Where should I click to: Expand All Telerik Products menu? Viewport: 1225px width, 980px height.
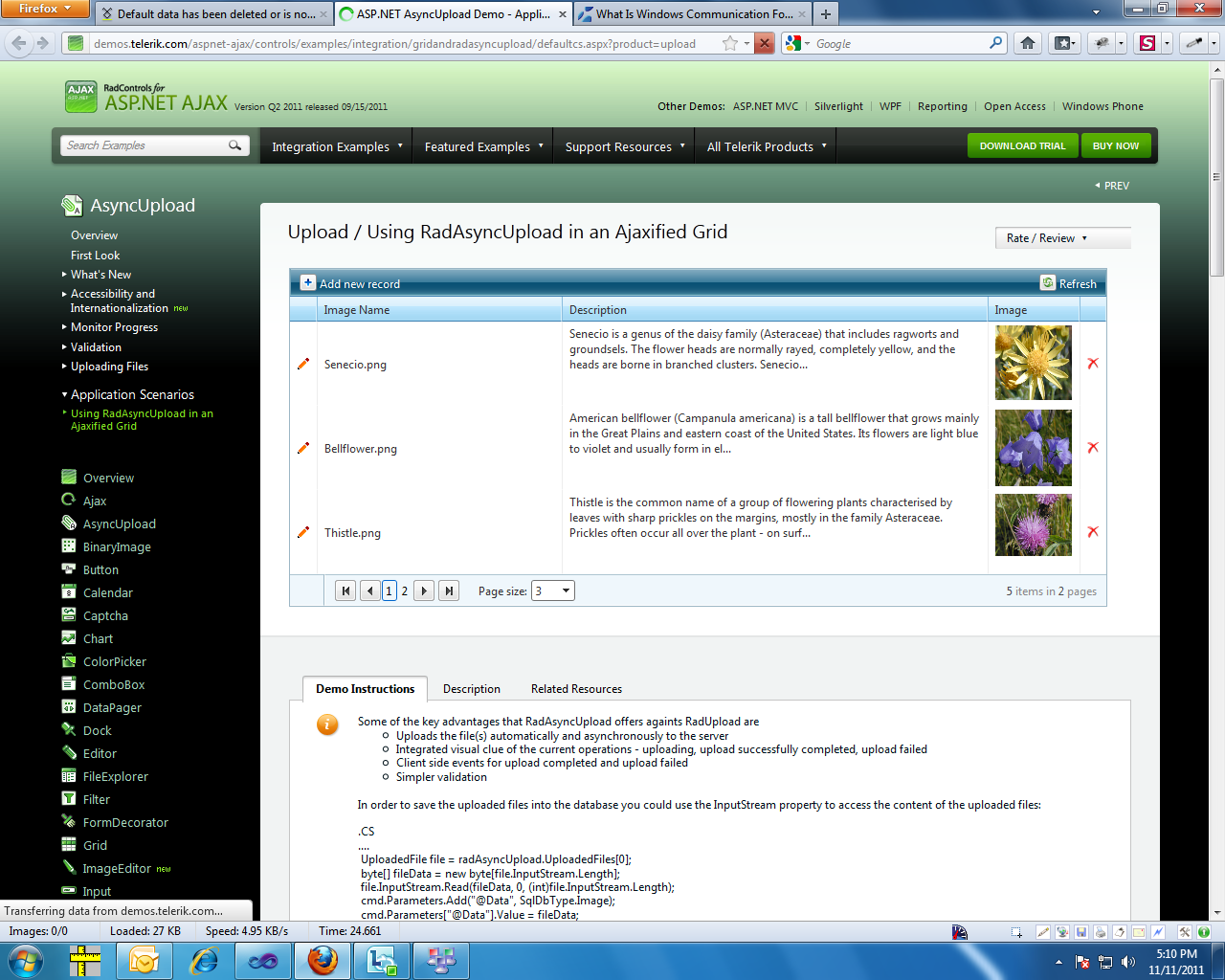pos(766,146)
